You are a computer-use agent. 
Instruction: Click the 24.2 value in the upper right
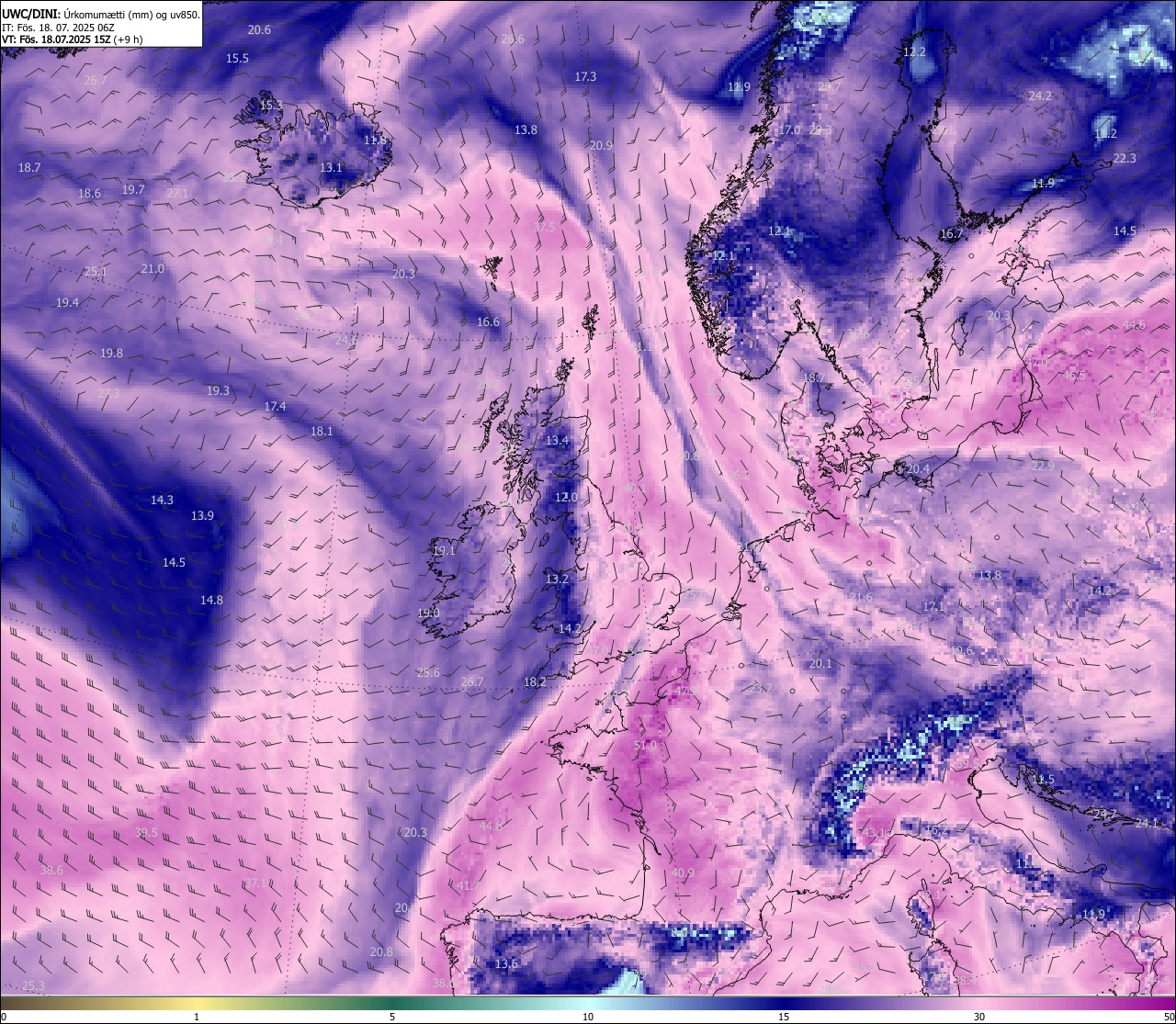(x=1040, y=96)
